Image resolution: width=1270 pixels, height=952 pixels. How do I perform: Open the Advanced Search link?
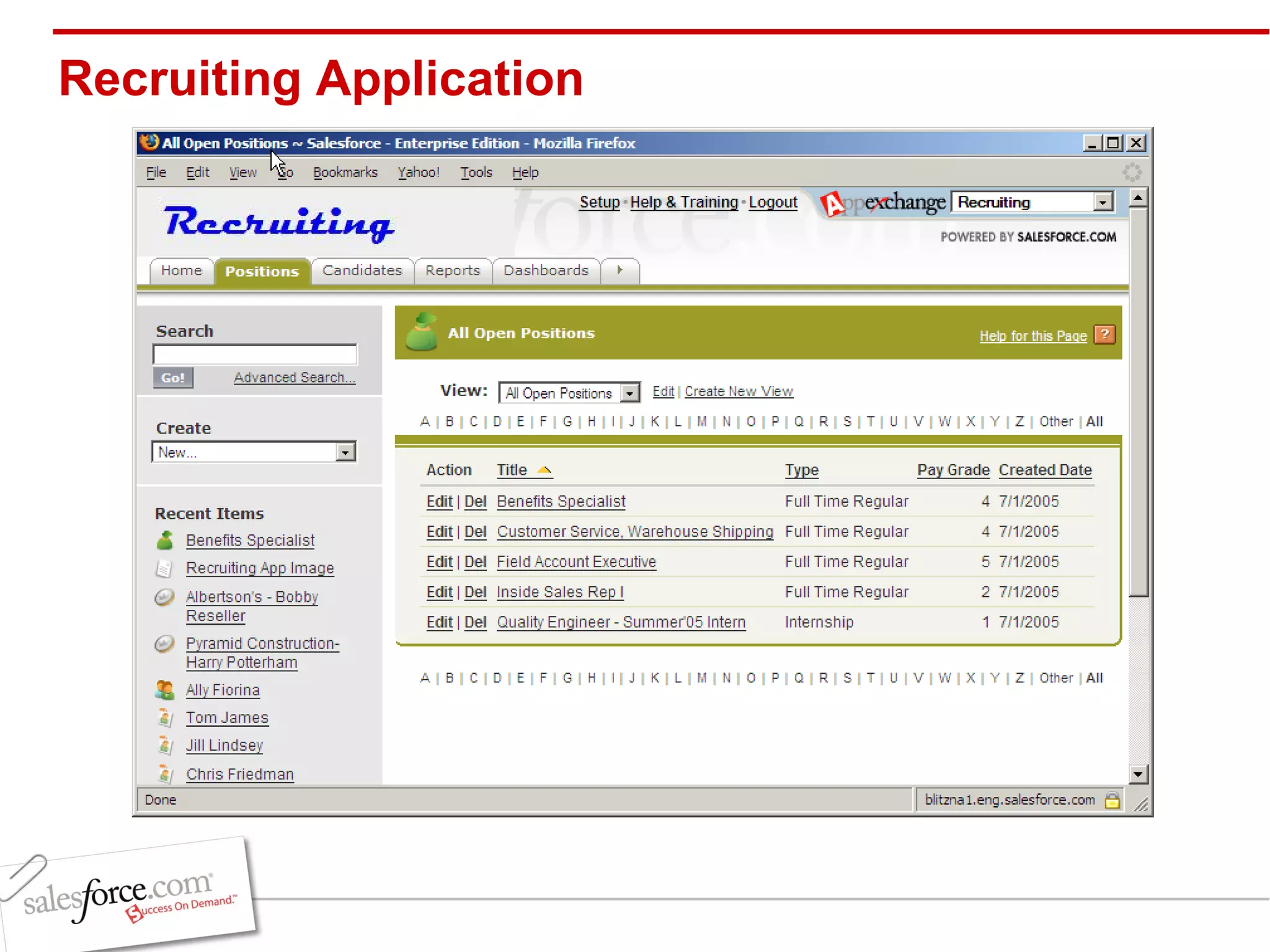[x=295, y=377]
